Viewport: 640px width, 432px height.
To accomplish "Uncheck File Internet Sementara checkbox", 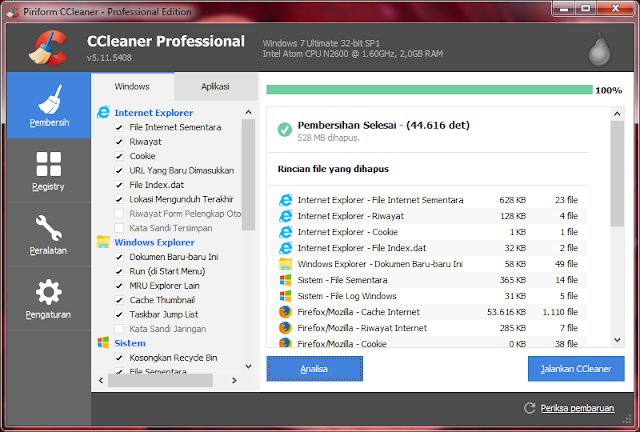I will [x=119, y=127].
